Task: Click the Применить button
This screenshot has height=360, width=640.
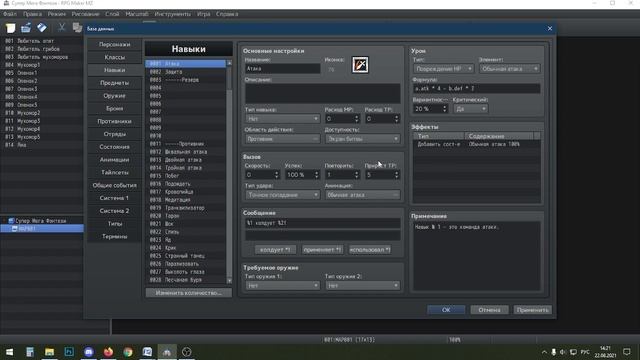Action: [533, 310]
